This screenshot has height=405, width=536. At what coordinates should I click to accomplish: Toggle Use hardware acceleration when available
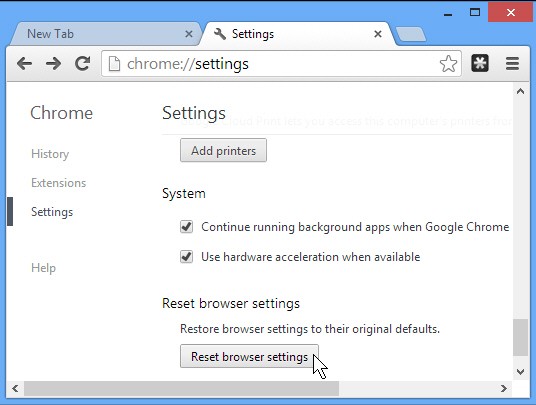[x=186, y=257]
